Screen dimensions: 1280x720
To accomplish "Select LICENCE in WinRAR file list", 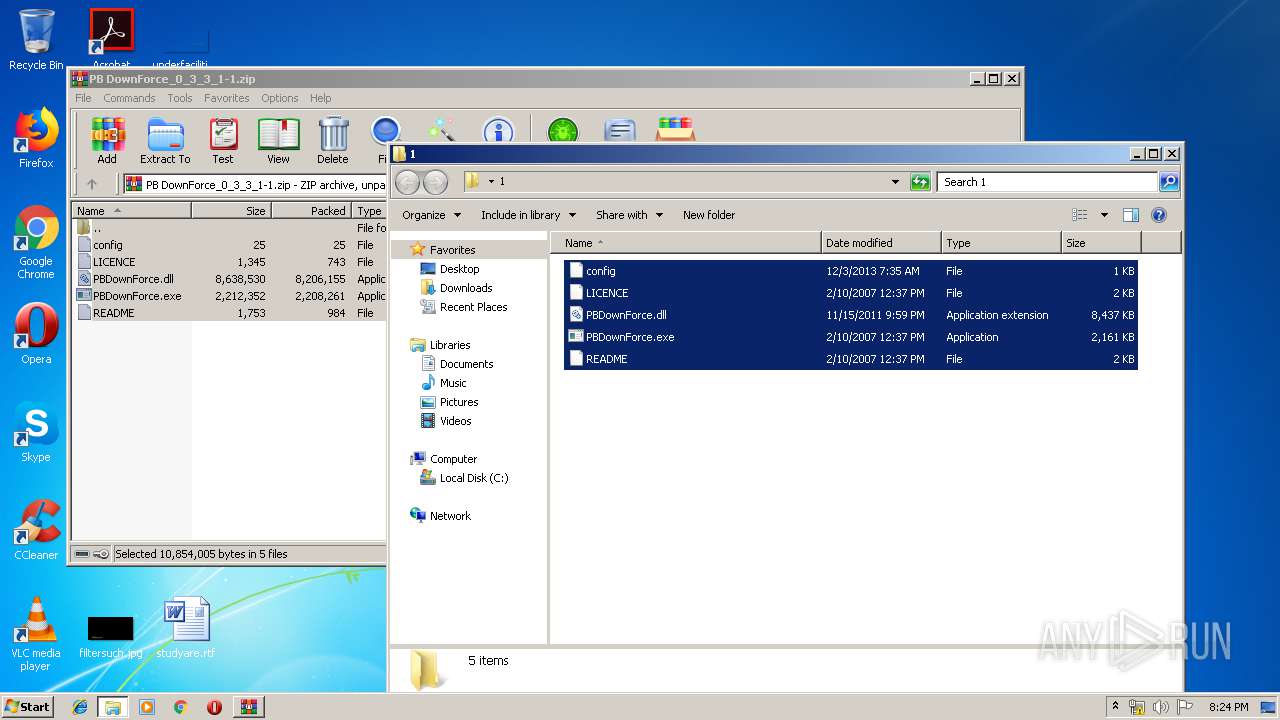I will coord(230,262).
